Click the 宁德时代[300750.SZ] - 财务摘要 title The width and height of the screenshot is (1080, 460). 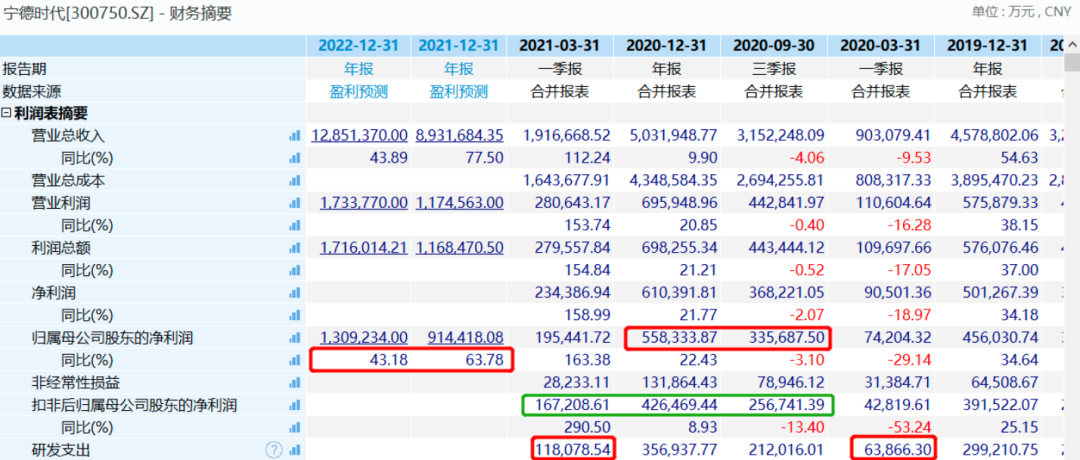pyautogui.click(x=118, y=13)
